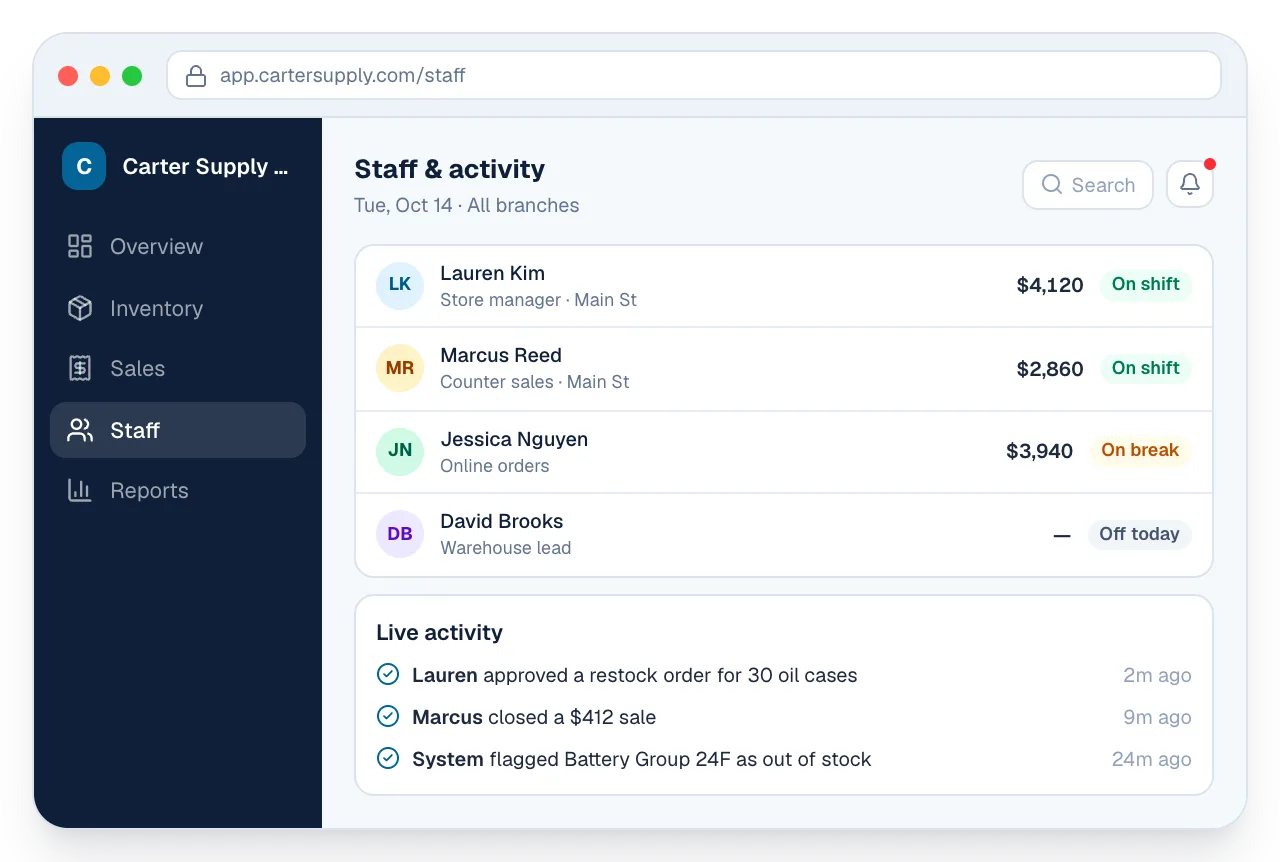This screenshot has width=1280, height=862.
Task: Click Lauren Kim's On shift badge
Action: (x=1145, y=284)
